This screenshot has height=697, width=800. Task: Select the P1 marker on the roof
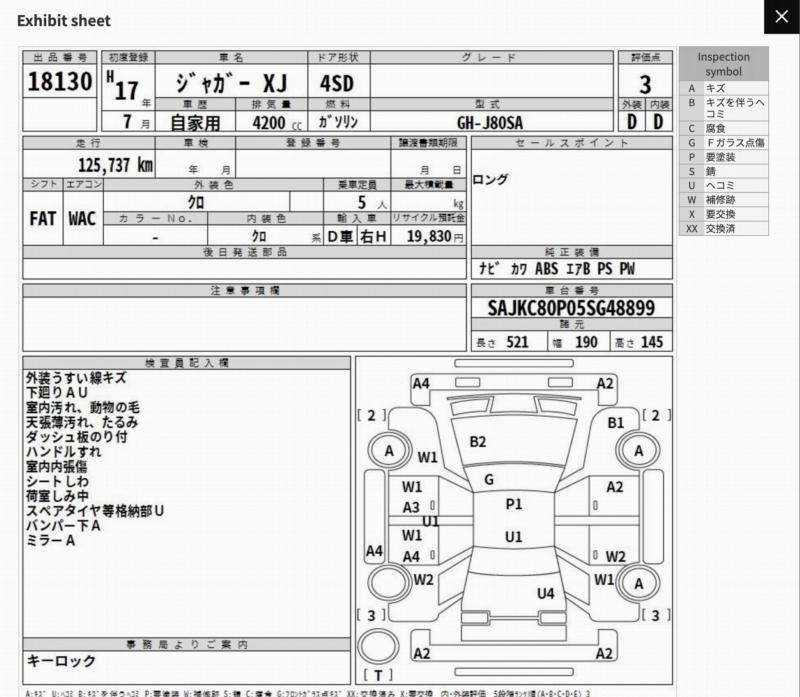[514, 505]
